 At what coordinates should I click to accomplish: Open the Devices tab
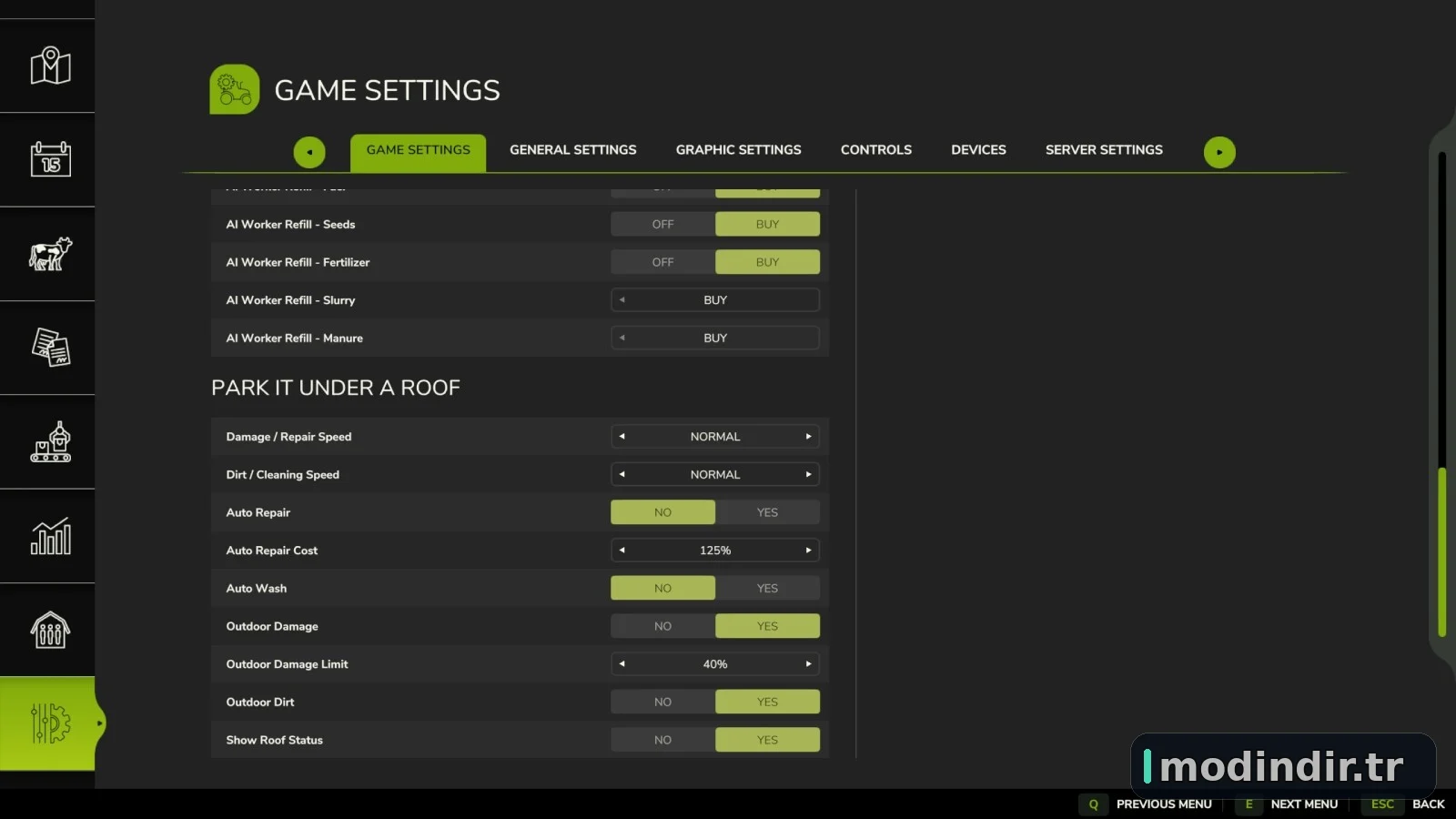(978, 150)
